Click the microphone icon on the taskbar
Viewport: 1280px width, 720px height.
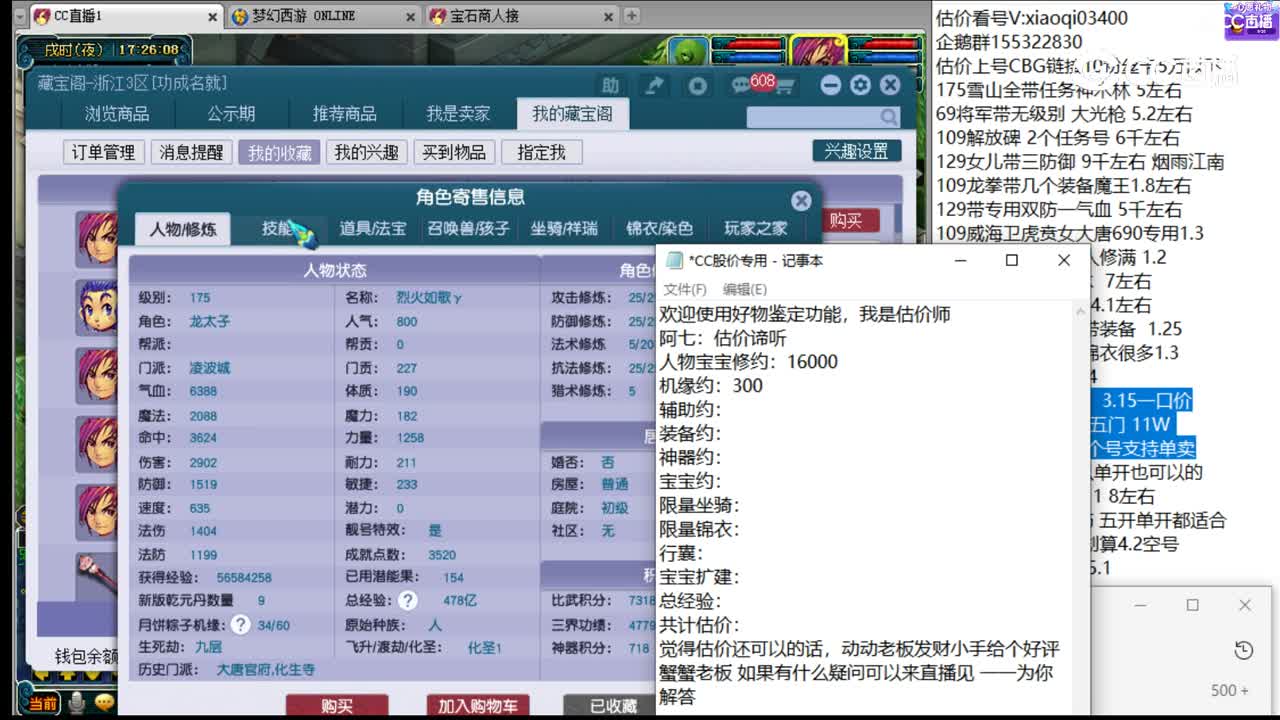[x=76, y=702]
